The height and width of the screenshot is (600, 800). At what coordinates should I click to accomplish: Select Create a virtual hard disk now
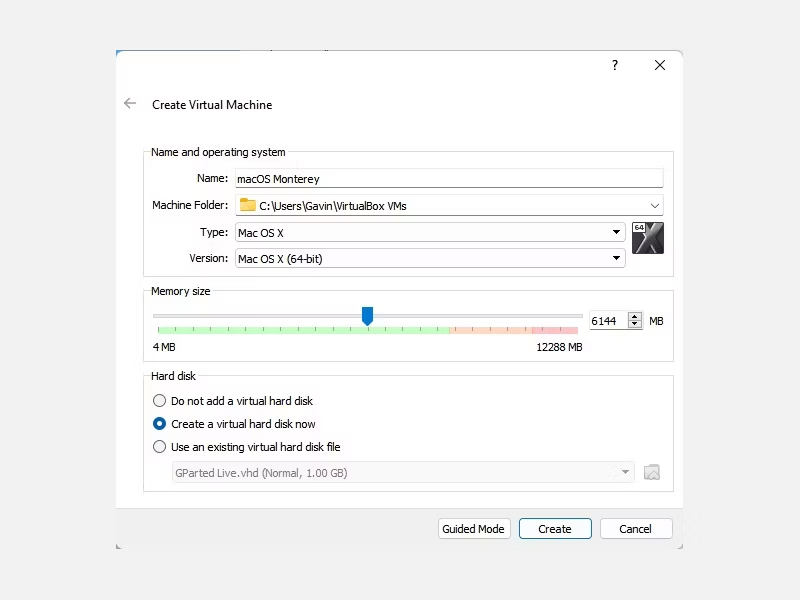tap(160, 423)
